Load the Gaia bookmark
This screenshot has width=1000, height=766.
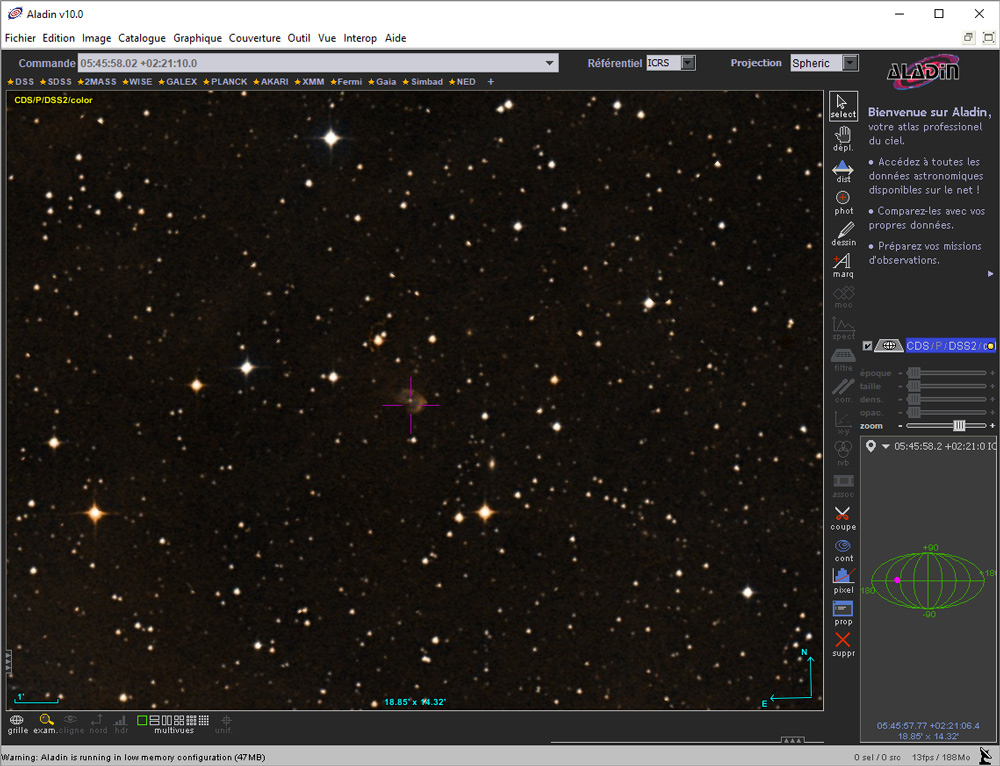pyautogui.click(x=382, y=82)
